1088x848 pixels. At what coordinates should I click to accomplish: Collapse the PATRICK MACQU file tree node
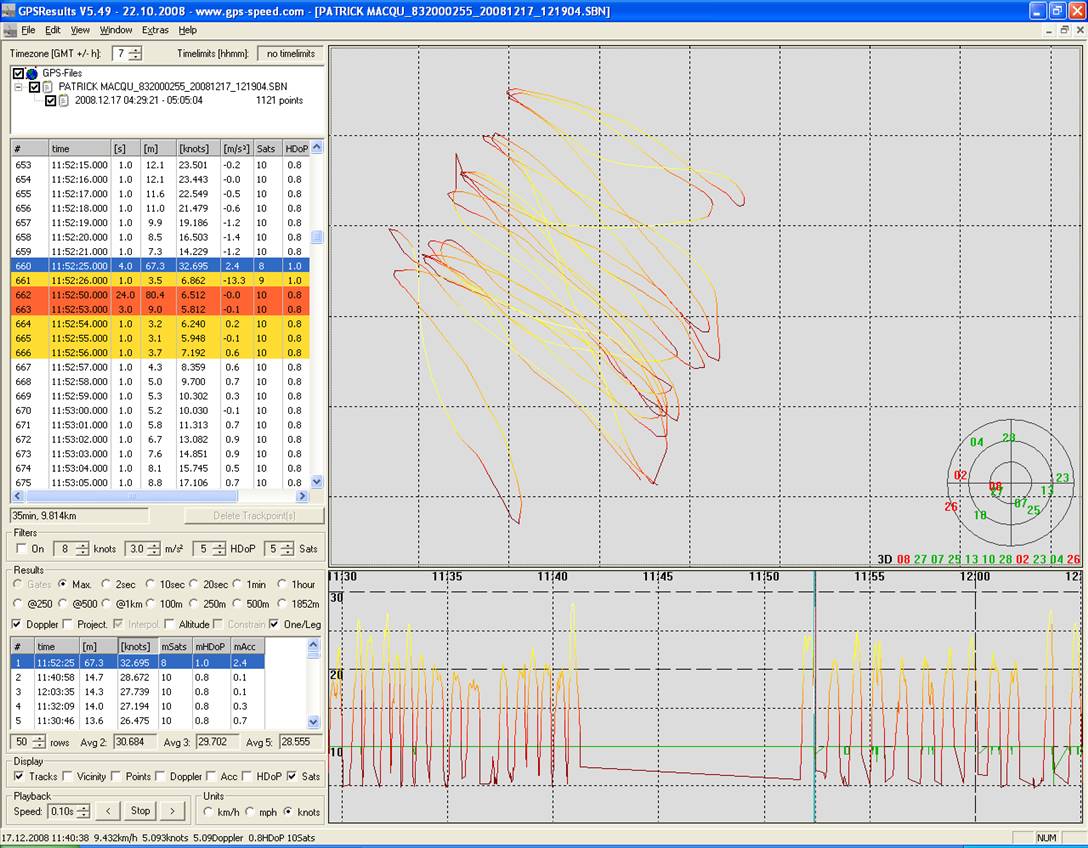coord(19,87)
